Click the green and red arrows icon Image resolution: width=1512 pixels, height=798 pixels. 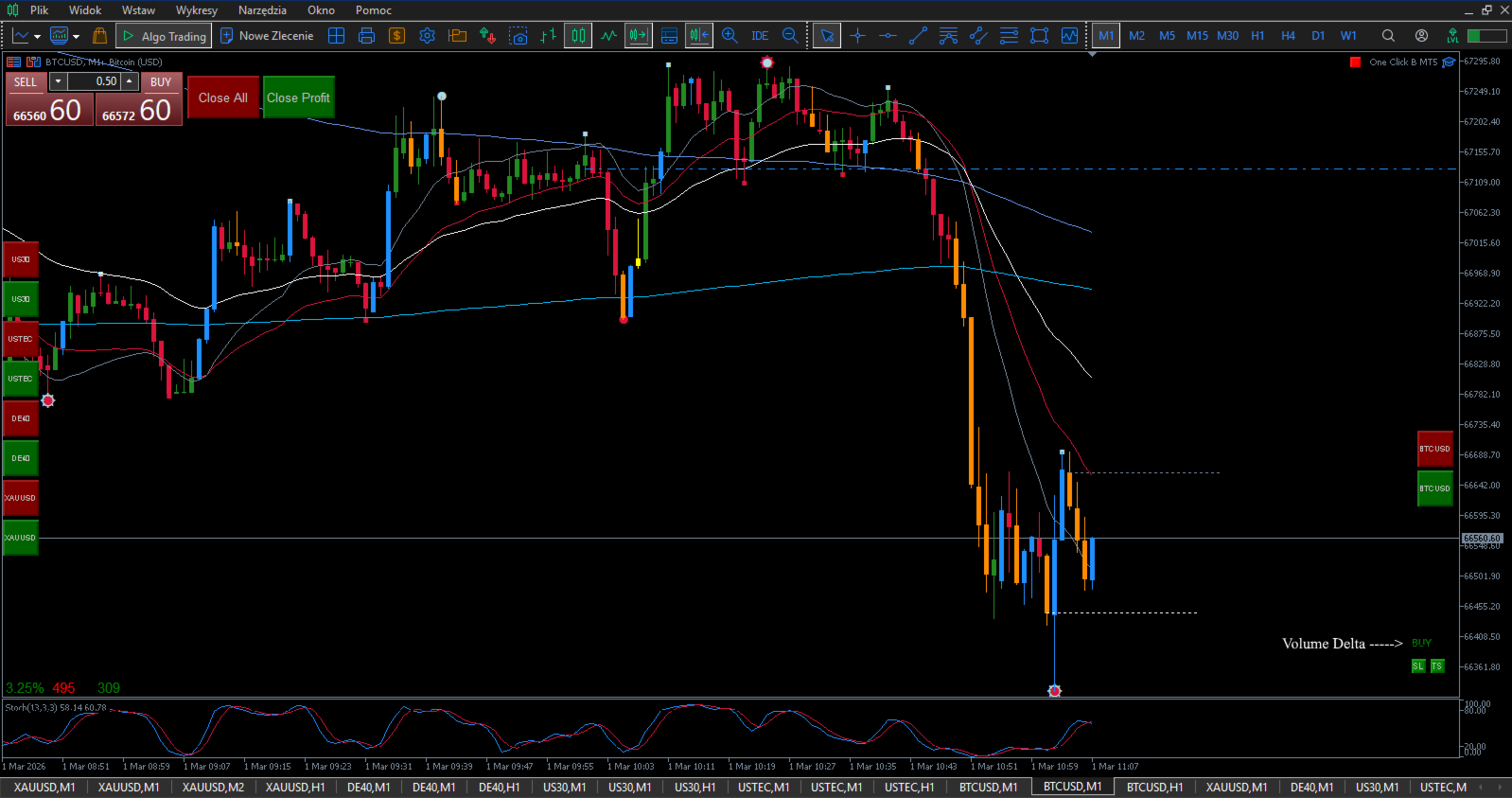click(487, 36)
